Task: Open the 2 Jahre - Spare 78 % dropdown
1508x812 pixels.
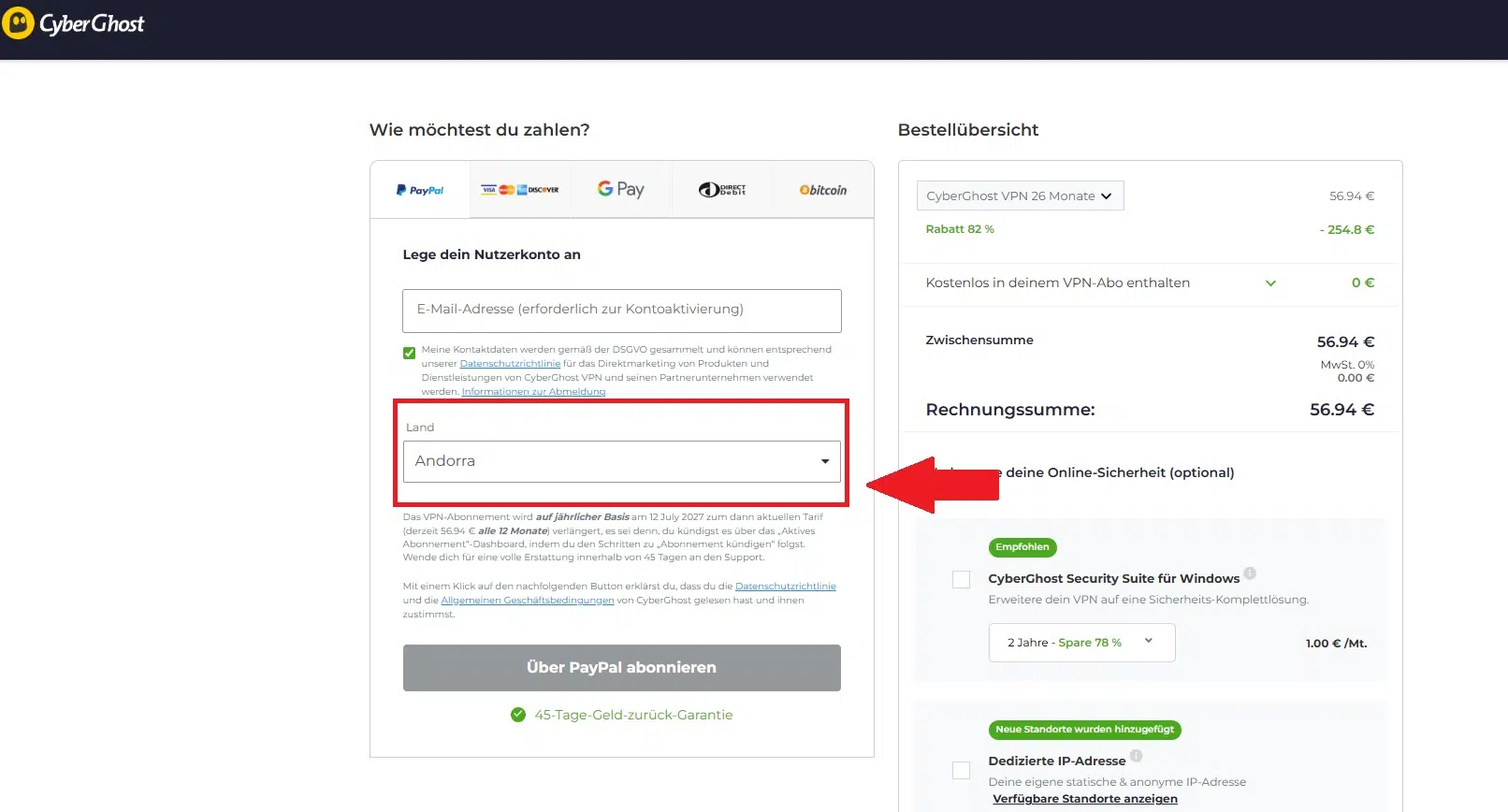Action: 1082,643
